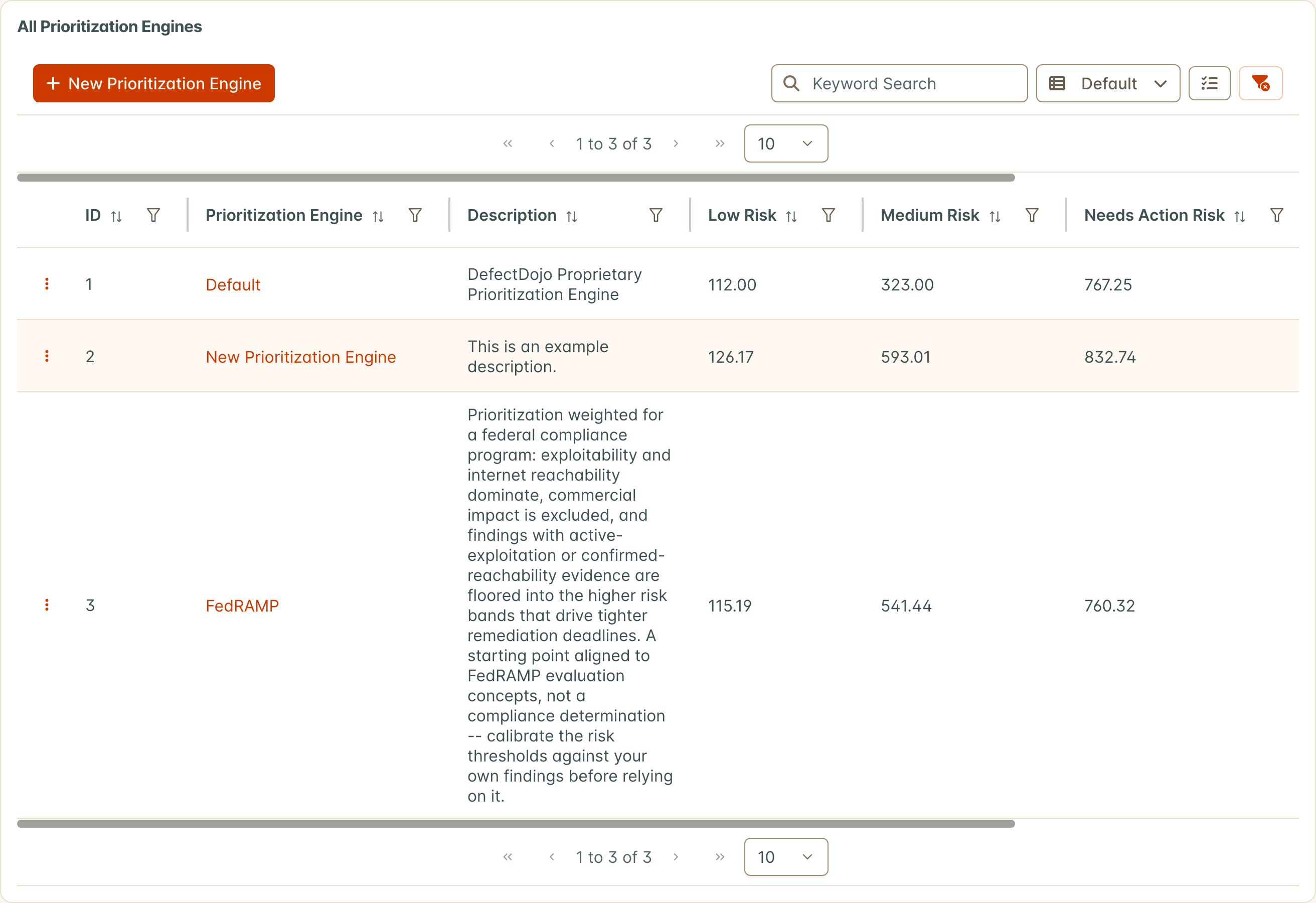Select the 112.00 Low Risk value
Viewport: 1316px width, 903px height.
pos(732,284)
